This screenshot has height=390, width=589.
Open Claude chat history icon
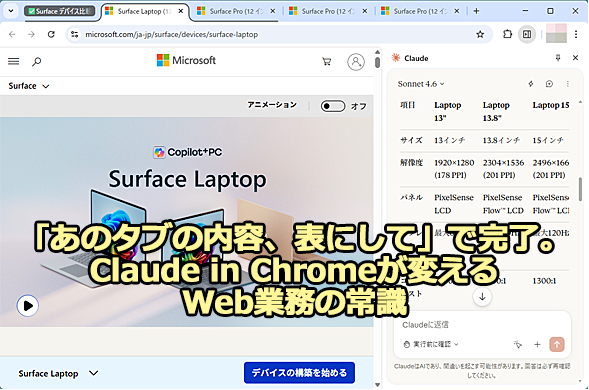pos(549,84)
